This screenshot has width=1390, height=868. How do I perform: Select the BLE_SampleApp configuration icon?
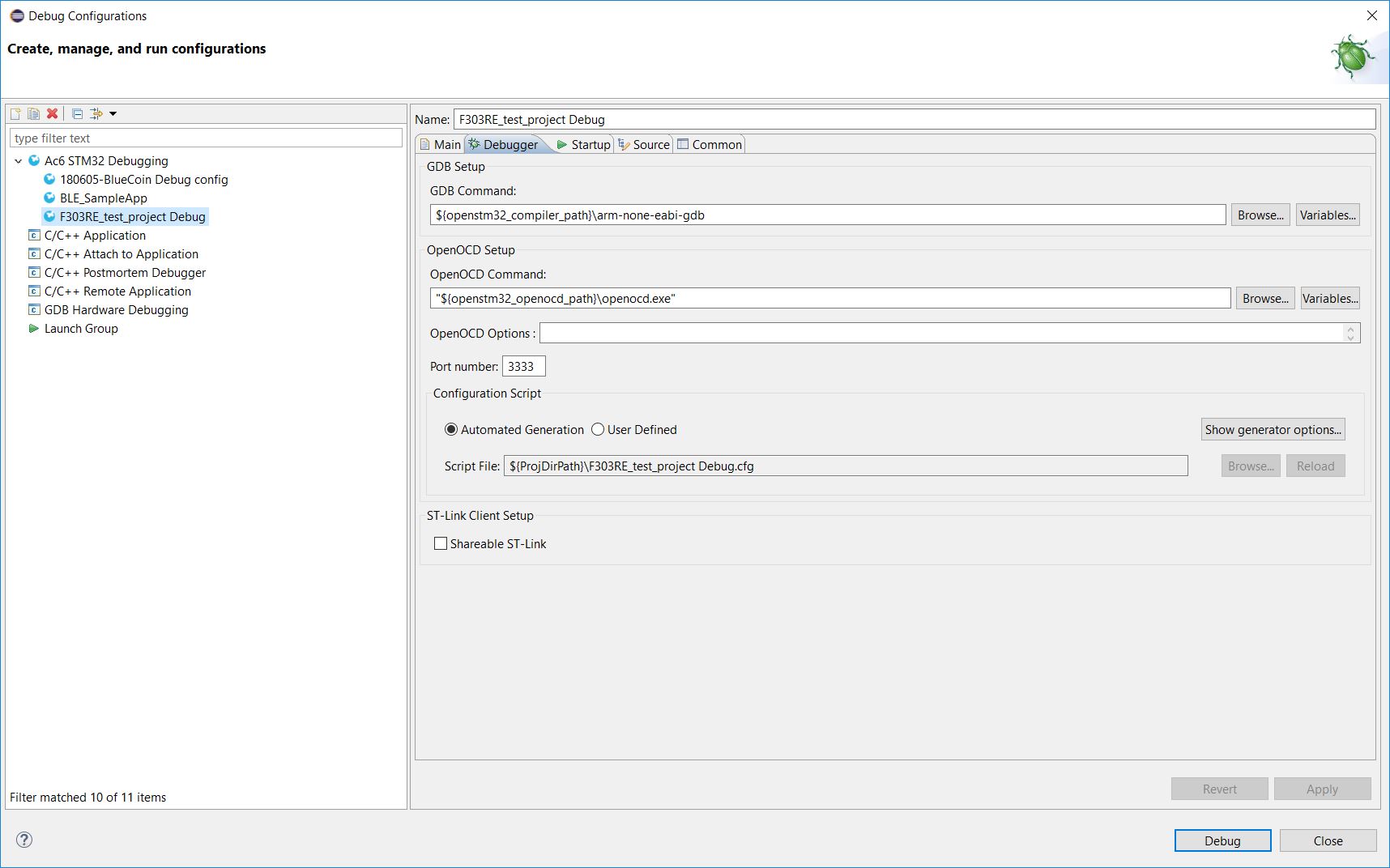pyautogui.click(x=49, y=198)
